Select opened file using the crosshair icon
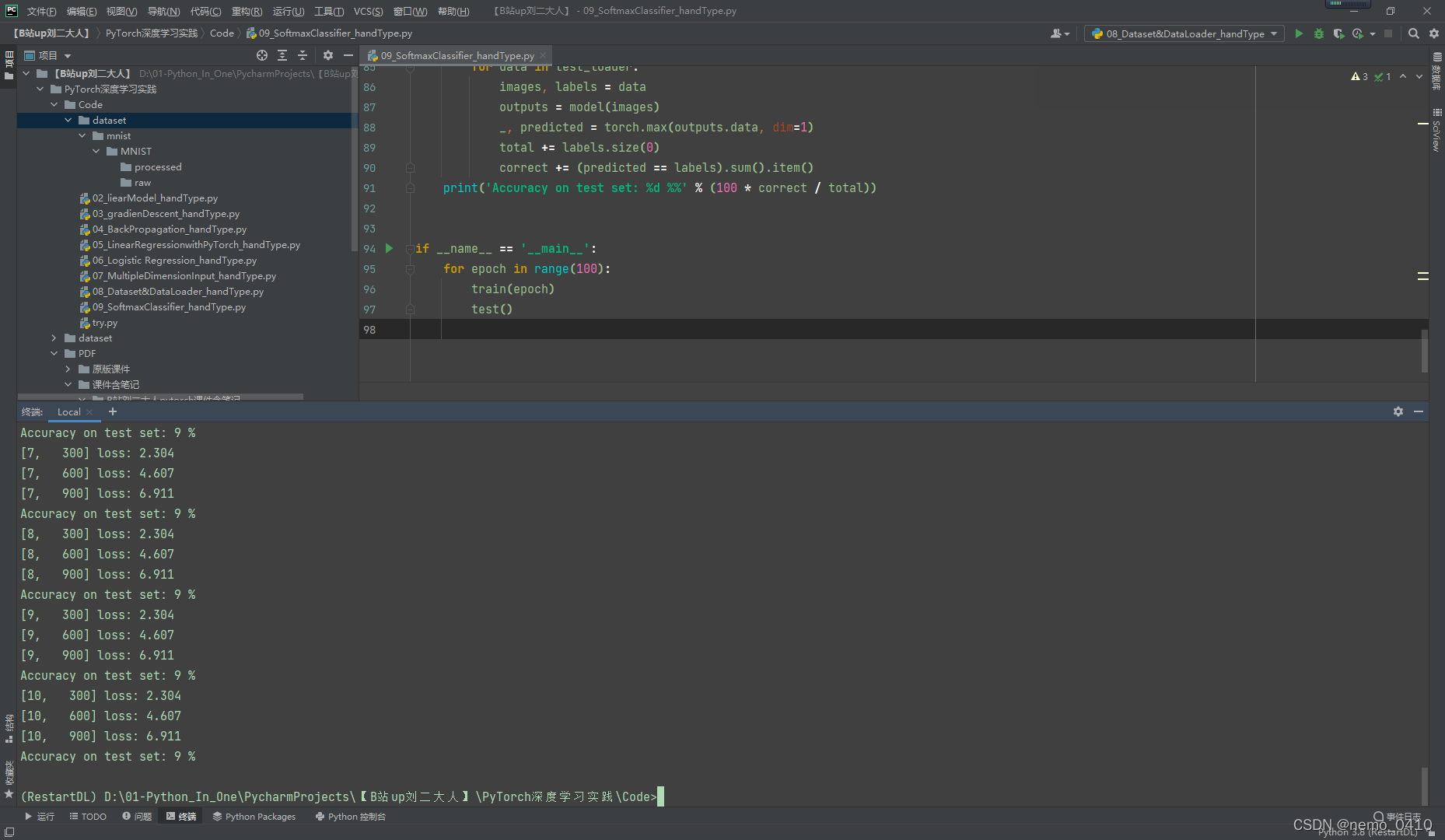Image resolution: width=1445 pixels, height=840 pixels. point(261,55)
